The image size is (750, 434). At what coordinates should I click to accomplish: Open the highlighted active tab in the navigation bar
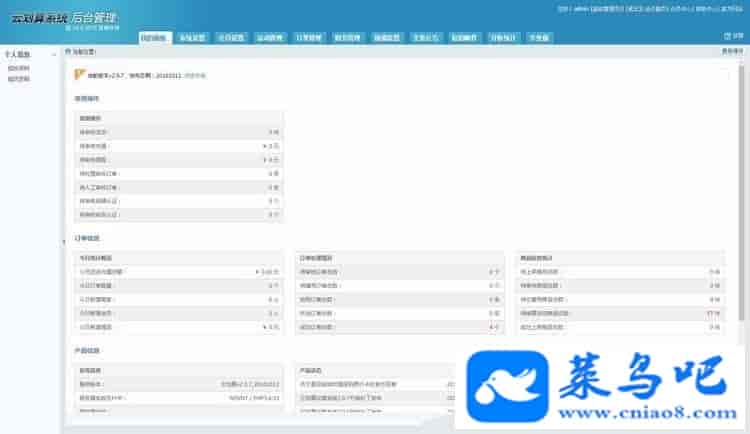(x=155, y=37)
